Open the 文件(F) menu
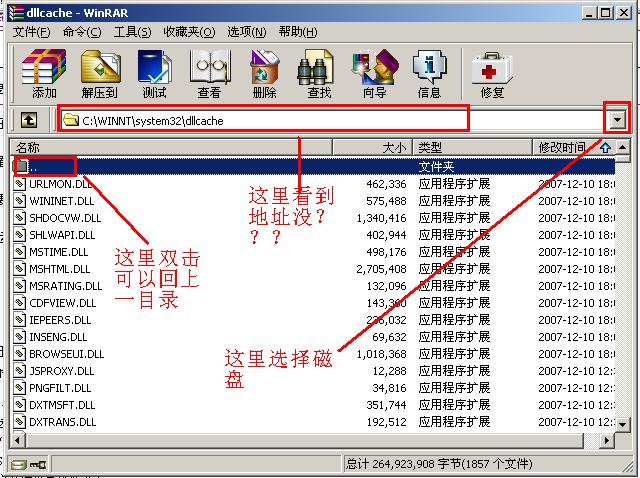 tap(31, 32)
